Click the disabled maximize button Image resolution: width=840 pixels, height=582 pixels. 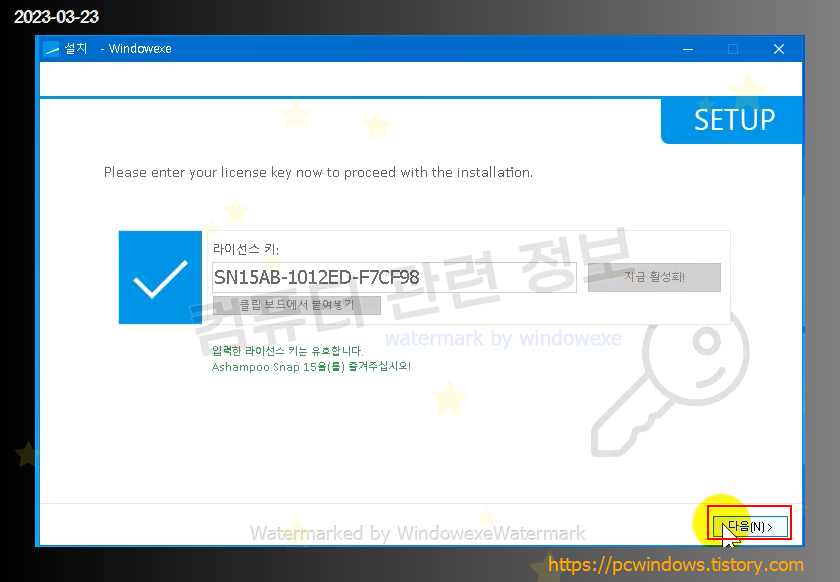733,49
